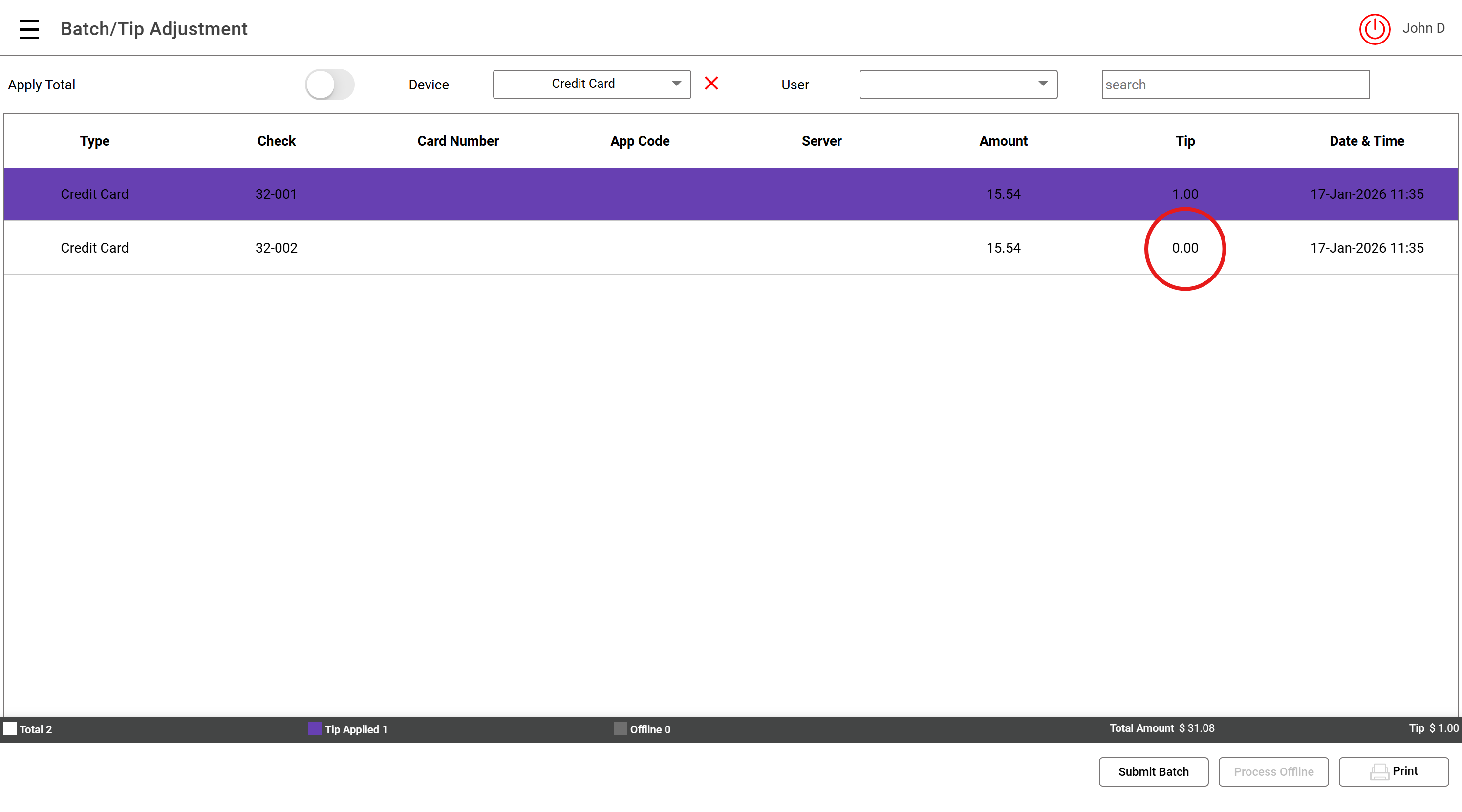Image resolution: width=1462 pixels, height=812 pixels.
Task: Clear Device filter with red X
Action: point(711,84)
